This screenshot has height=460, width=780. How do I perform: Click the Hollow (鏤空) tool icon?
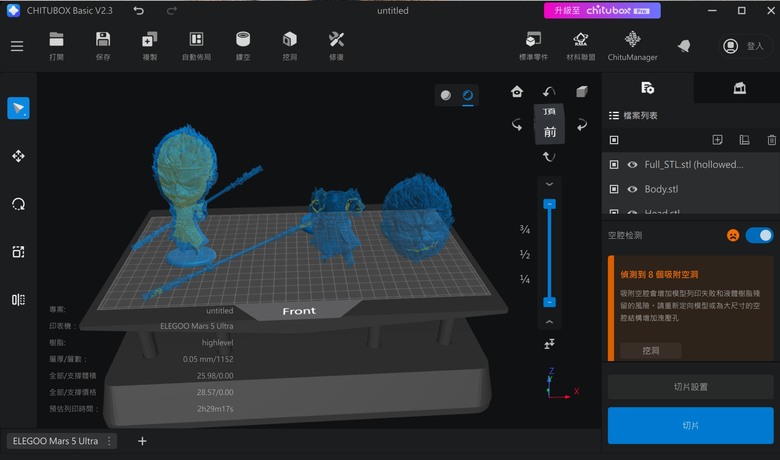(x=243, y=46)
